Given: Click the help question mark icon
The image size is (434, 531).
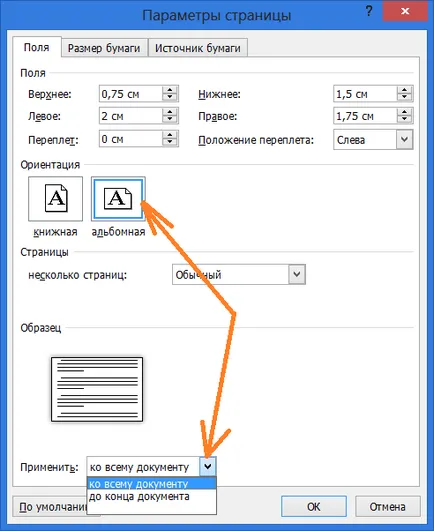Looking at the screenshot, I should [x=369, y=12].
